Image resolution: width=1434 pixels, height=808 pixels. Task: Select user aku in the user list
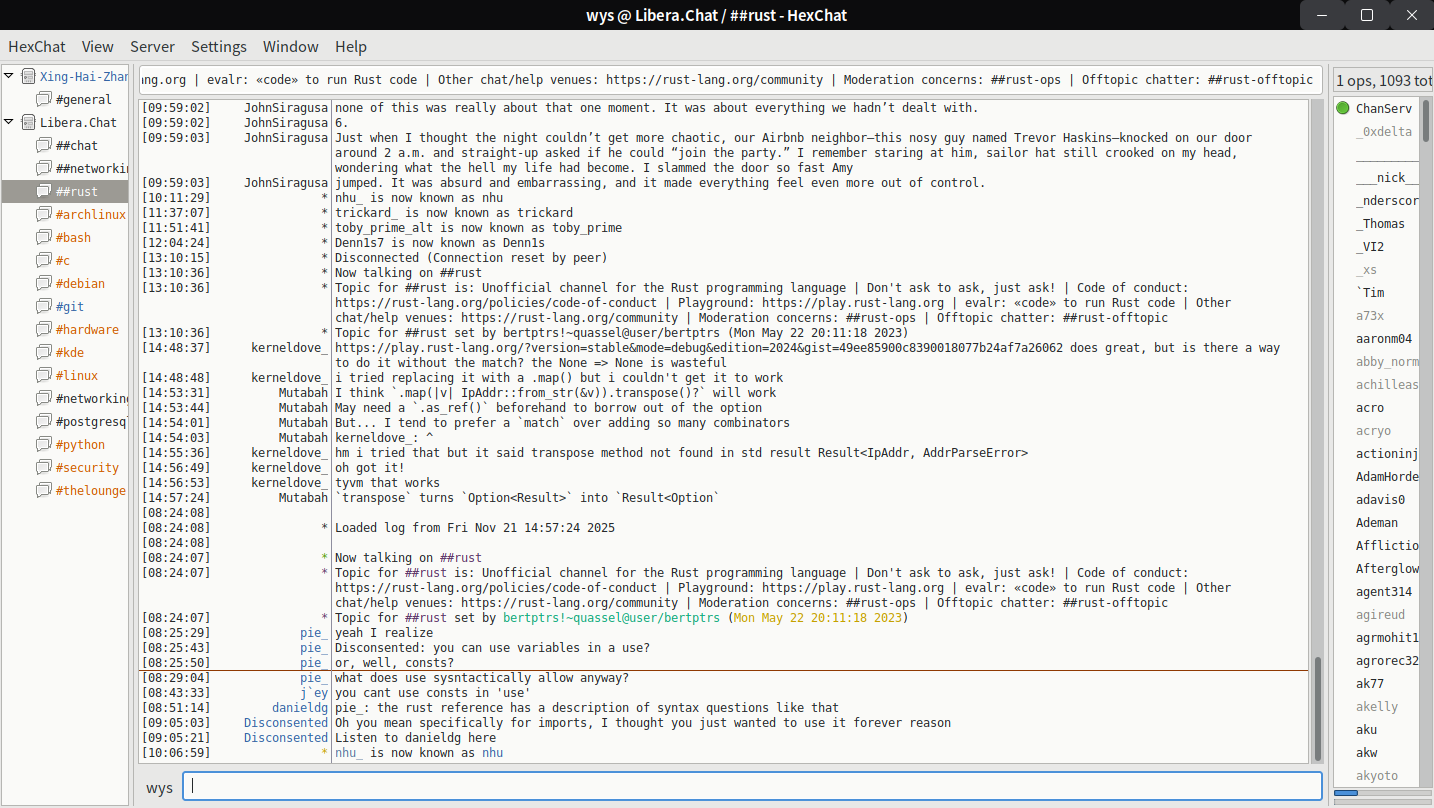(1366, 729)
